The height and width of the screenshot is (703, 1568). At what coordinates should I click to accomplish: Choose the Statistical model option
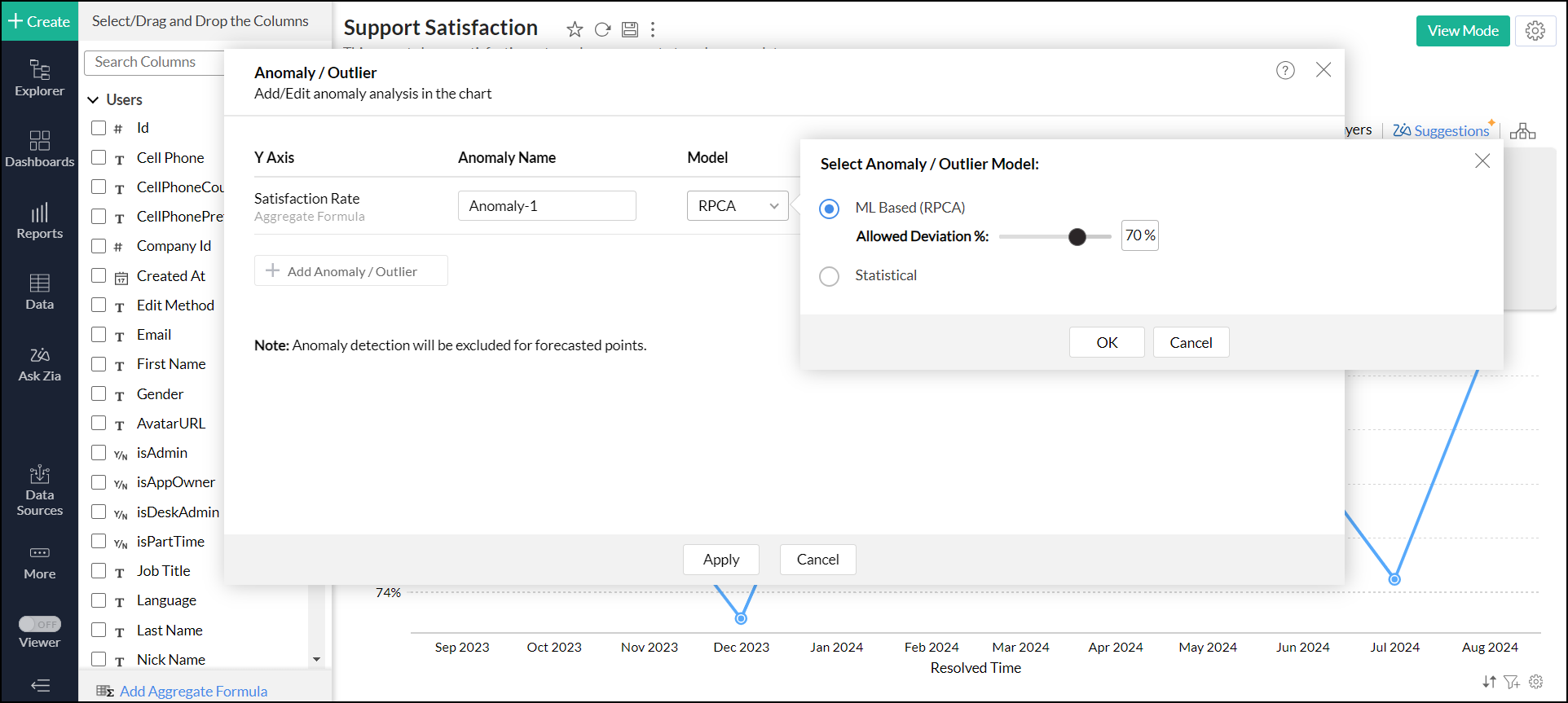[x=830, y=276]
